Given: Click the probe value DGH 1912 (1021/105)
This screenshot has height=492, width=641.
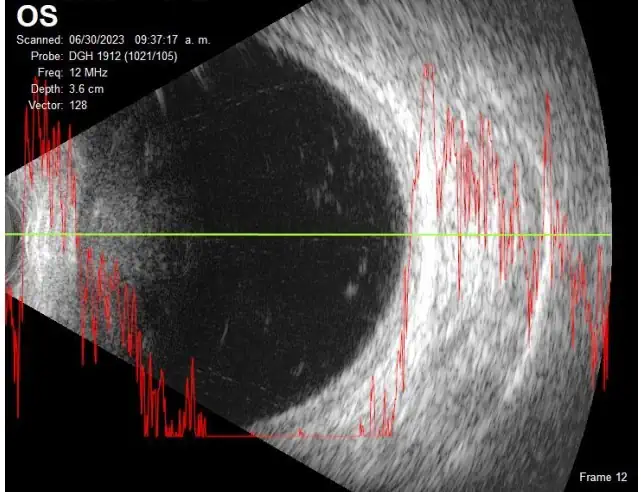Looking at the screenshot, I should coord(123,56).
